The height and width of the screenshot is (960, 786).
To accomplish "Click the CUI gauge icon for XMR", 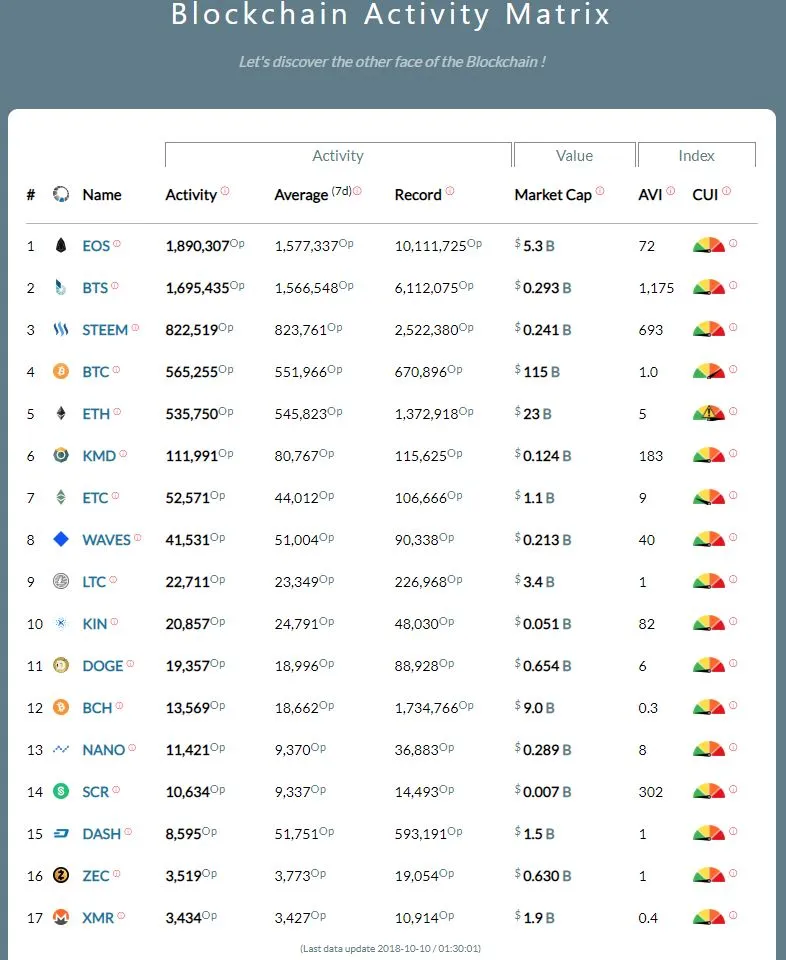I will [x=708, y=917].
